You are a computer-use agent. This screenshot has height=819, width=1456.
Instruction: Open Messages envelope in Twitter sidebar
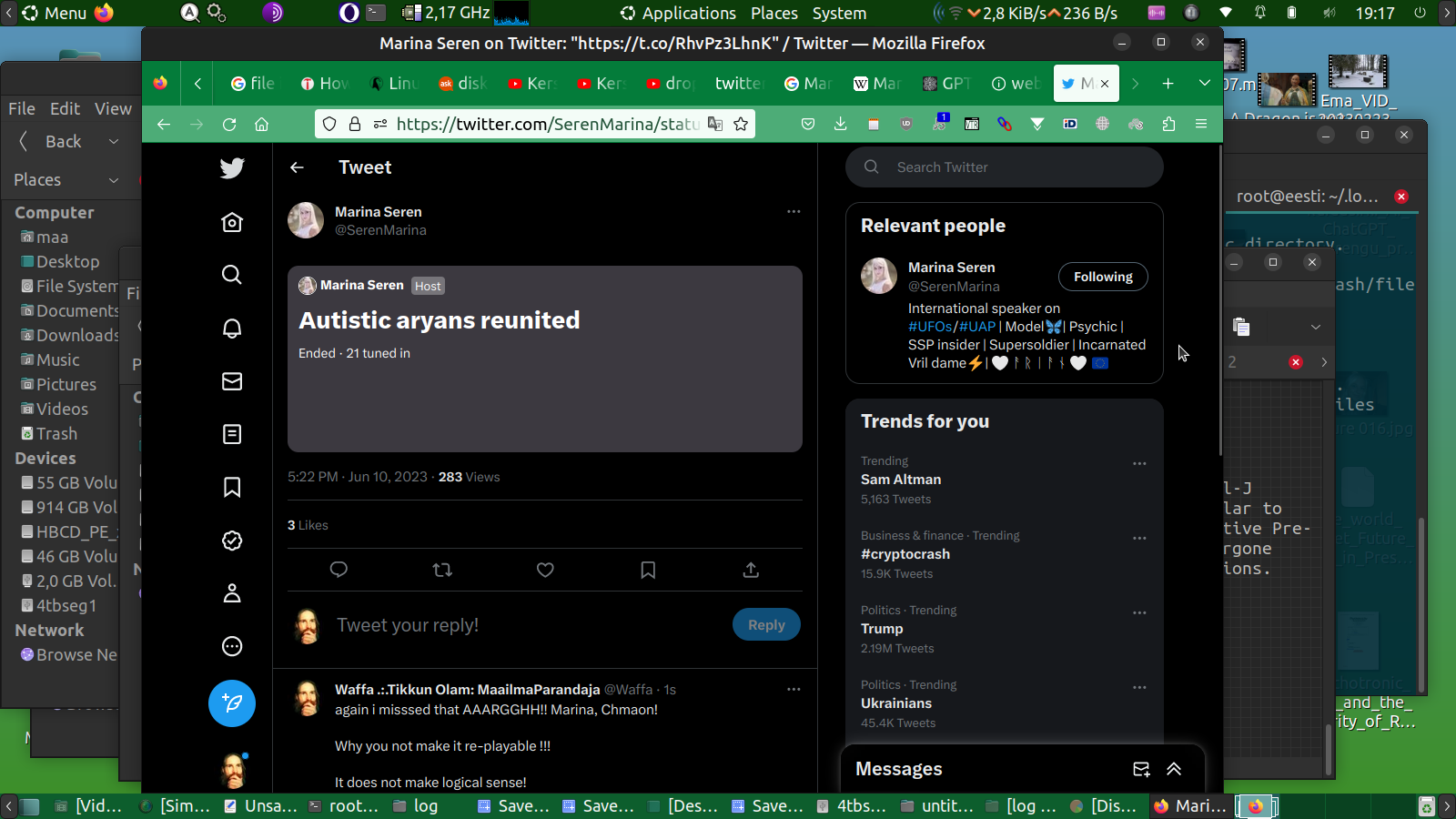[x=232, y=381]
